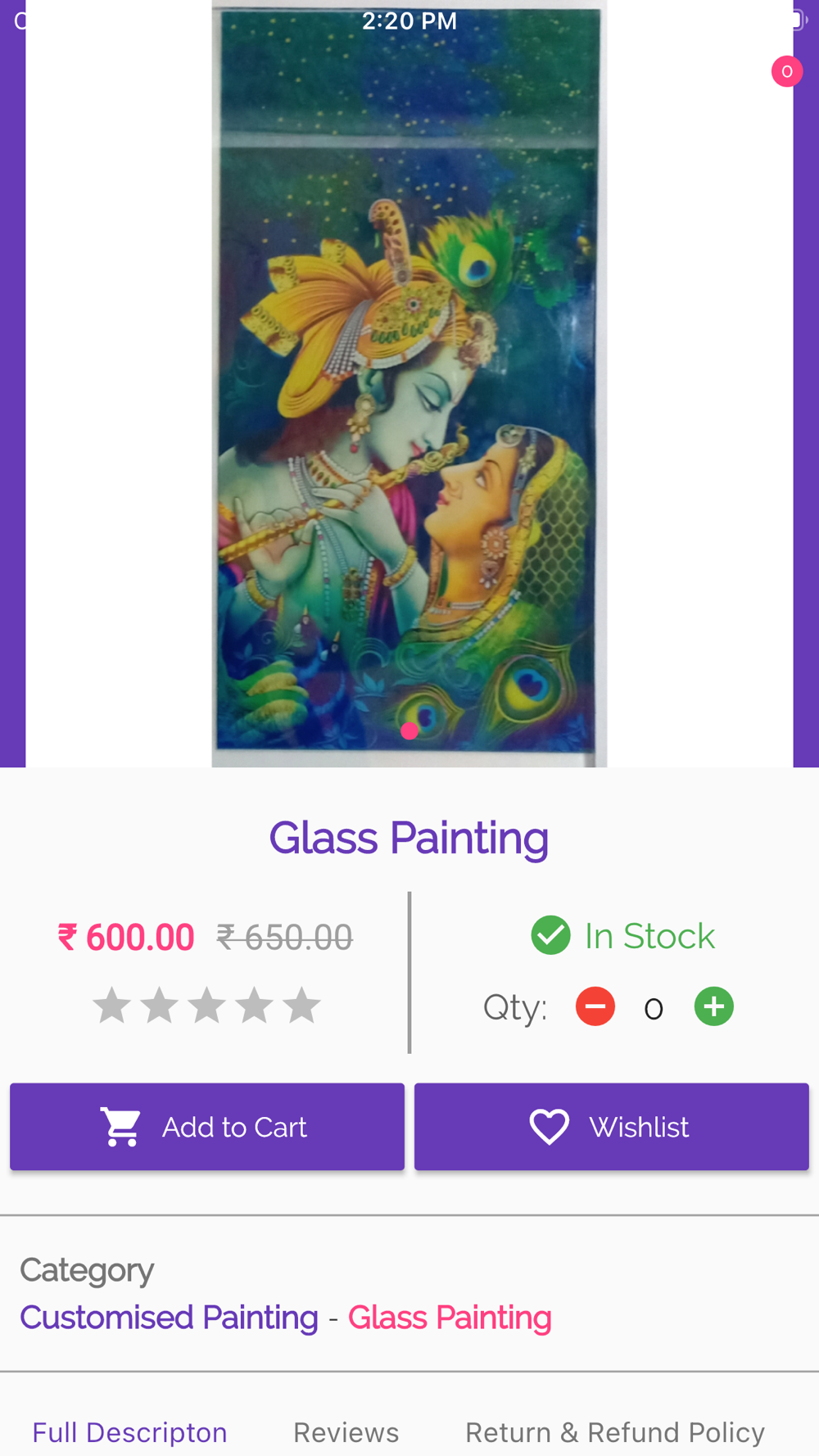Rate product with fifth star
The height and width of the screenshot is (1456, 819).
tap(301, 1005)
